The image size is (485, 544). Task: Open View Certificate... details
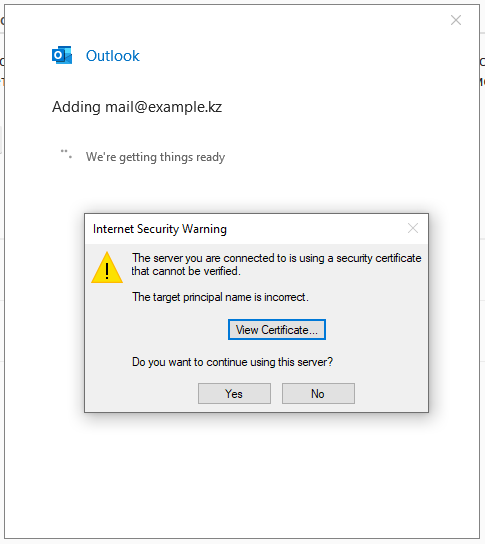click(x=276, y=330)
